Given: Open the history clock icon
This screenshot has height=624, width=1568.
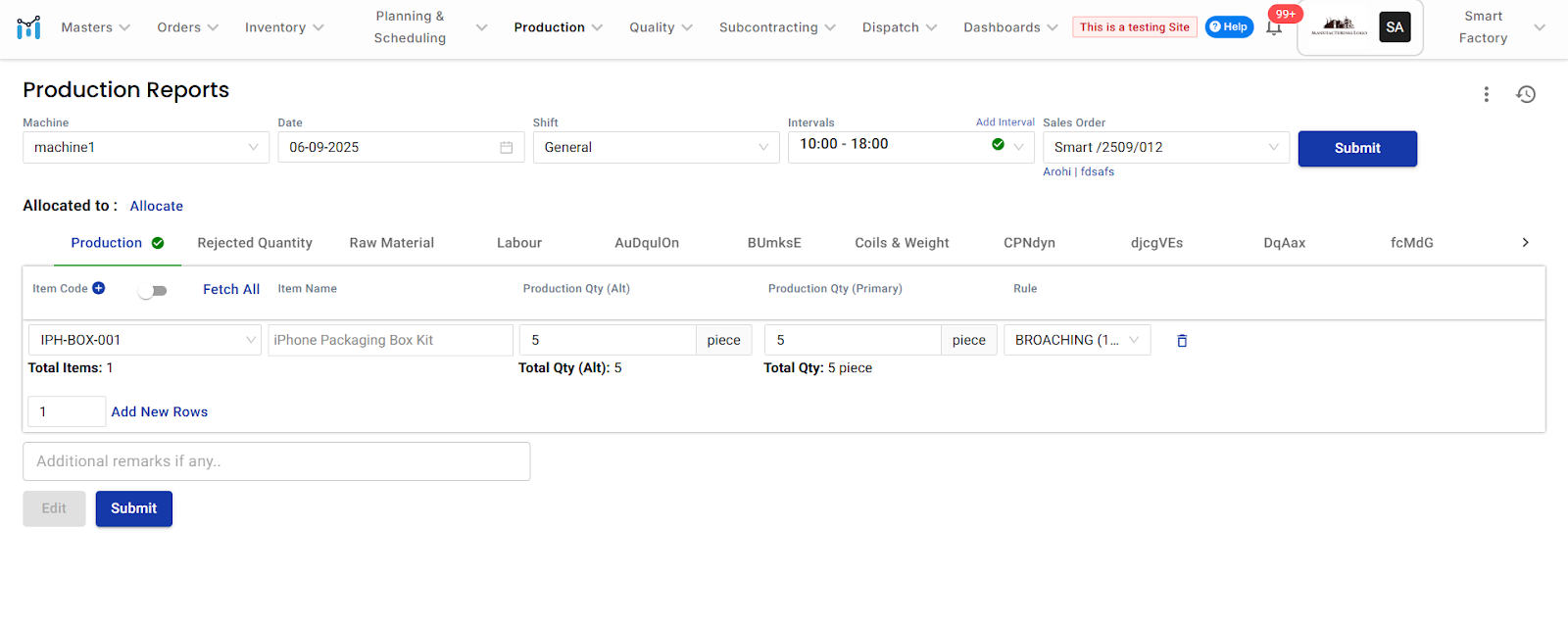Looking at the screenshot, I should point(1526,94).
